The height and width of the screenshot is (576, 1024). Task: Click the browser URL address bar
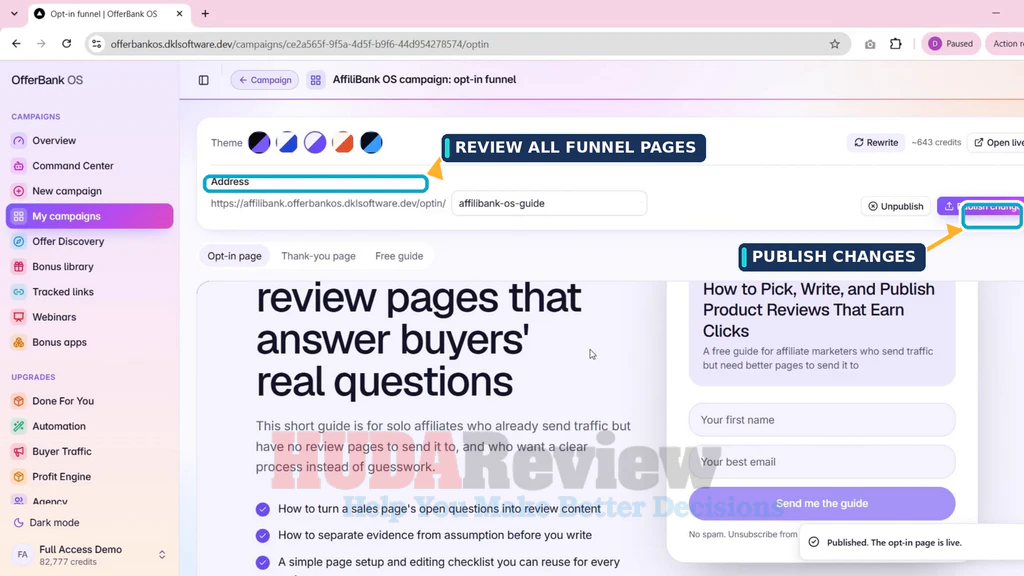[x=466, y=44]
